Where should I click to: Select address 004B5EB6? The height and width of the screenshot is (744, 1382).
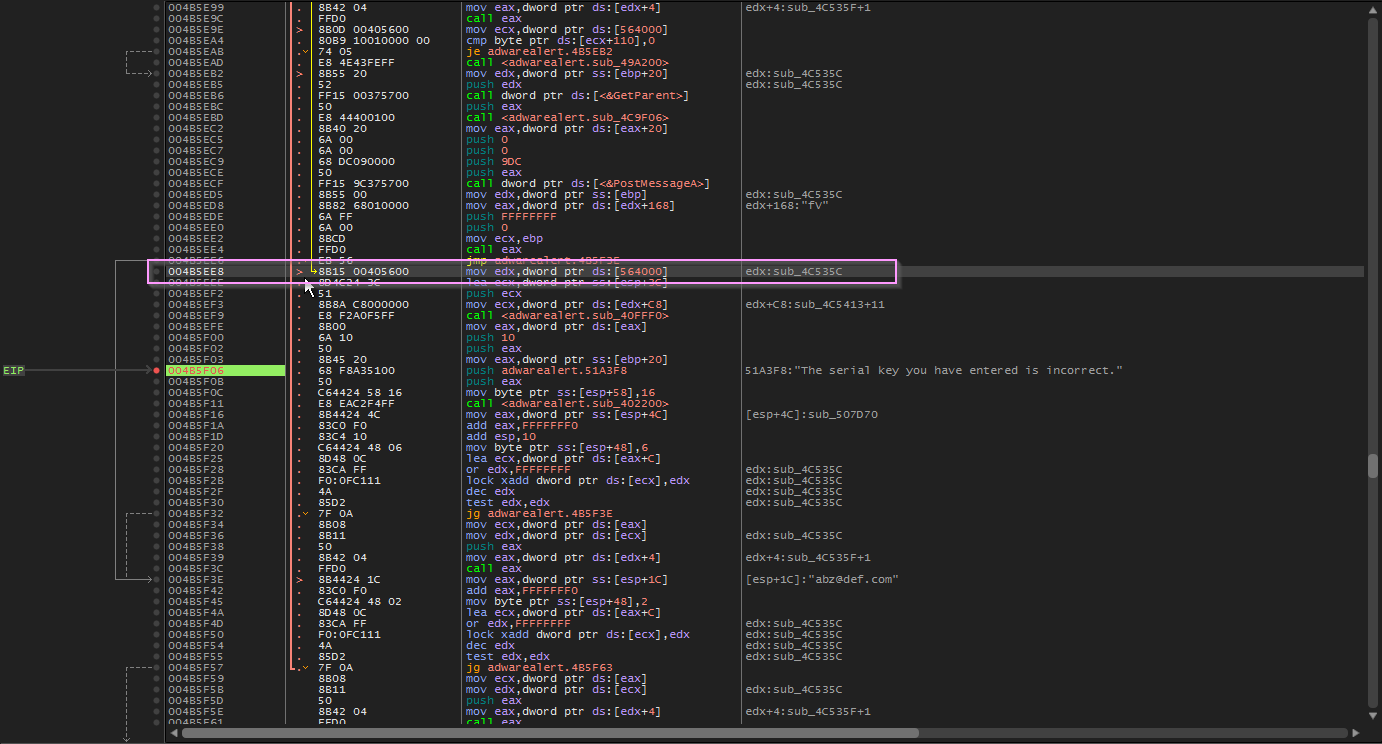pos(196,95)
